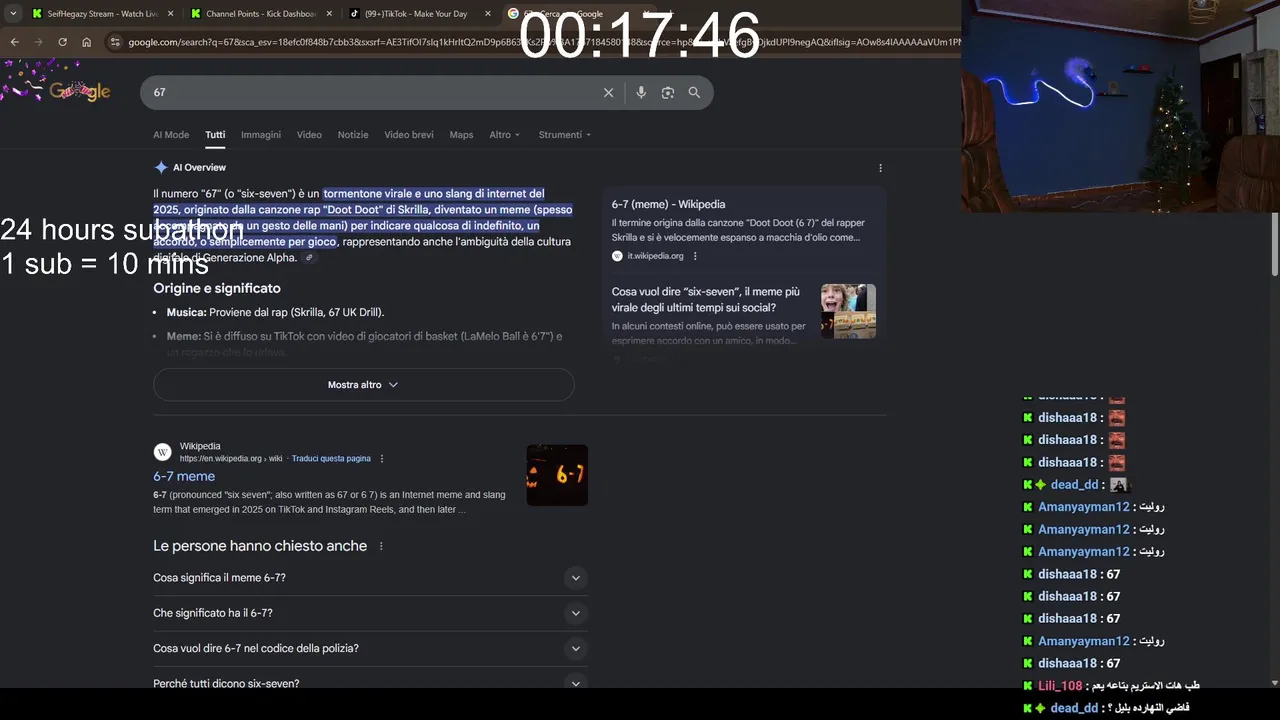The width and height of the screenshot is (1280, 720).
Task: Click the webcam feed overlay
Action: 1120,106
